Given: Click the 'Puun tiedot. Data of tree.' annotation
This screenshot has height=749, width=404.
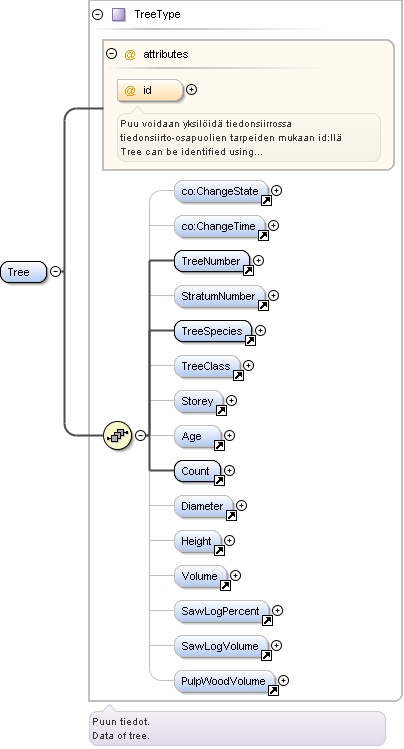Looking at the screenshot, I should 237,728.
